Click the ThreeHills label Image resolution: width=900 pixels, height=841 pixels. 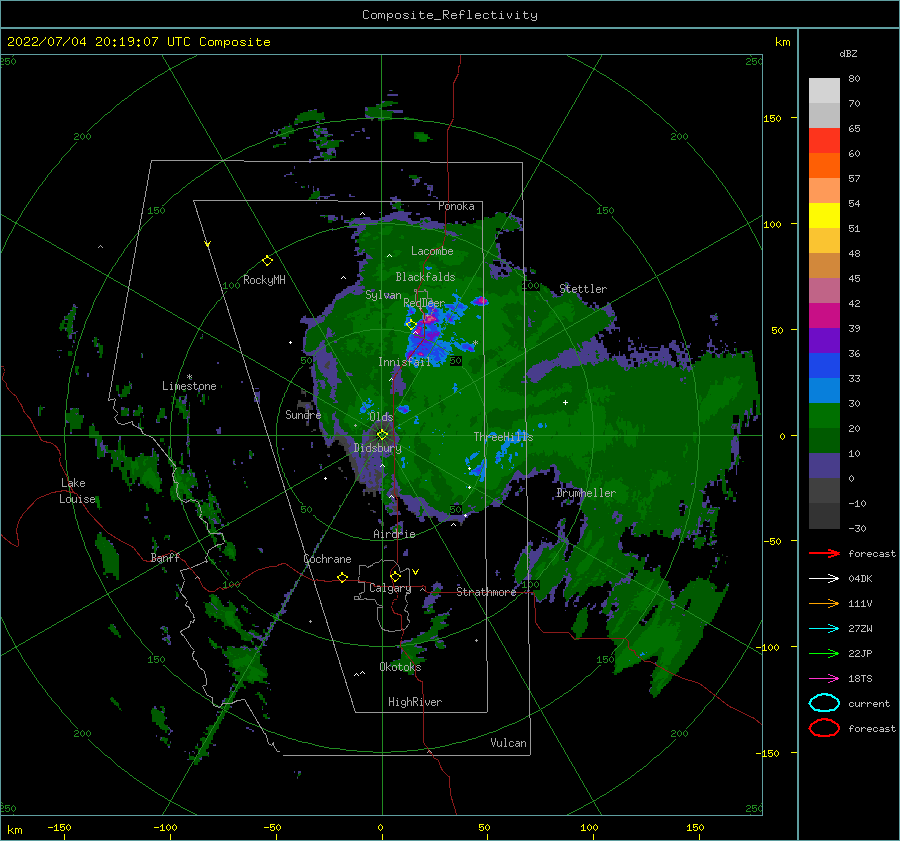coord(503,437)
